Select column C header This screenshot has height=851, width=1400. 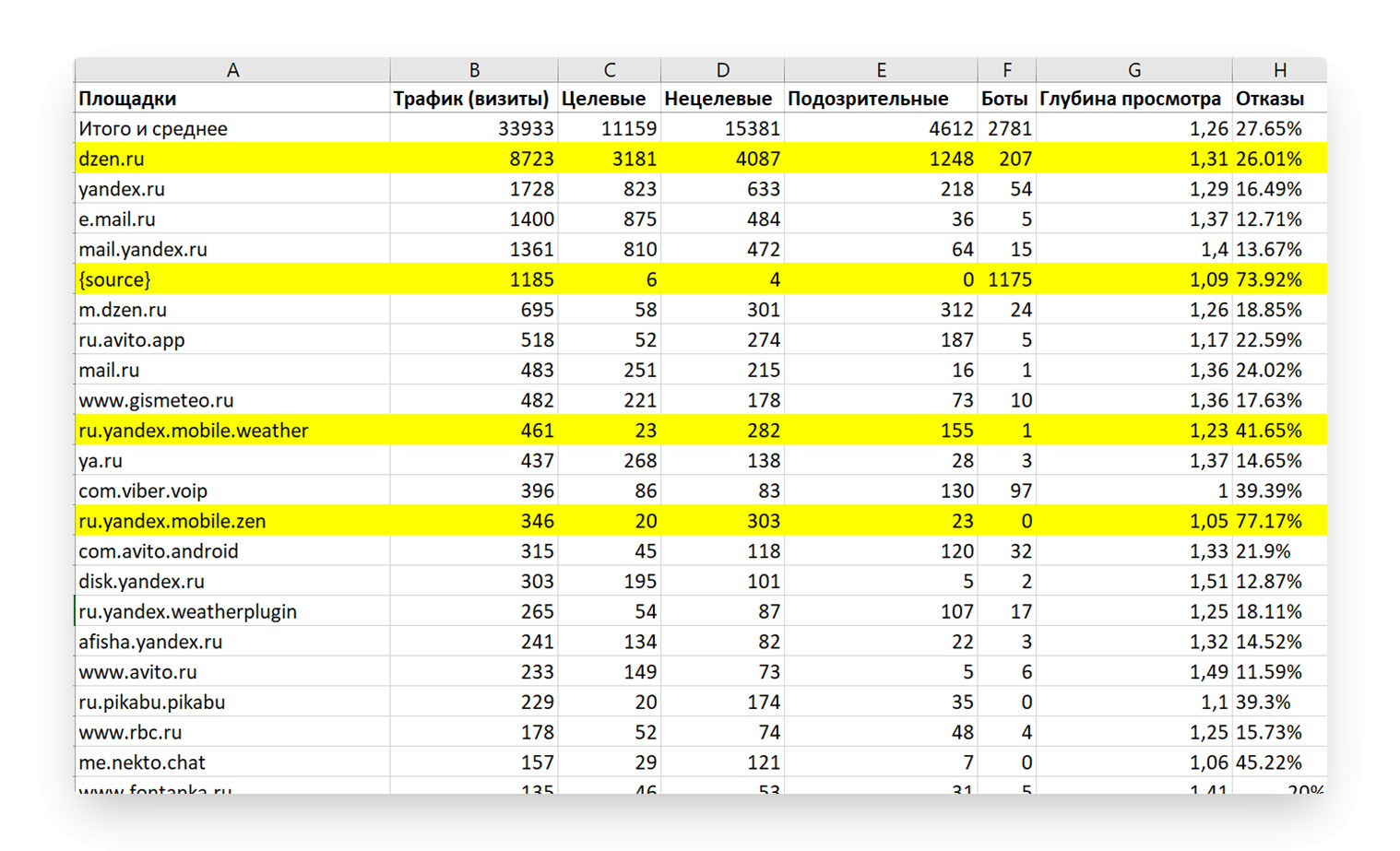[x=610, y=70]
